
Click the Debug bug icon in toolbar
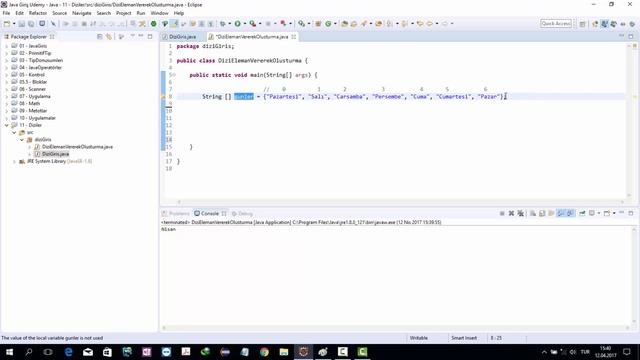point(223,24)
